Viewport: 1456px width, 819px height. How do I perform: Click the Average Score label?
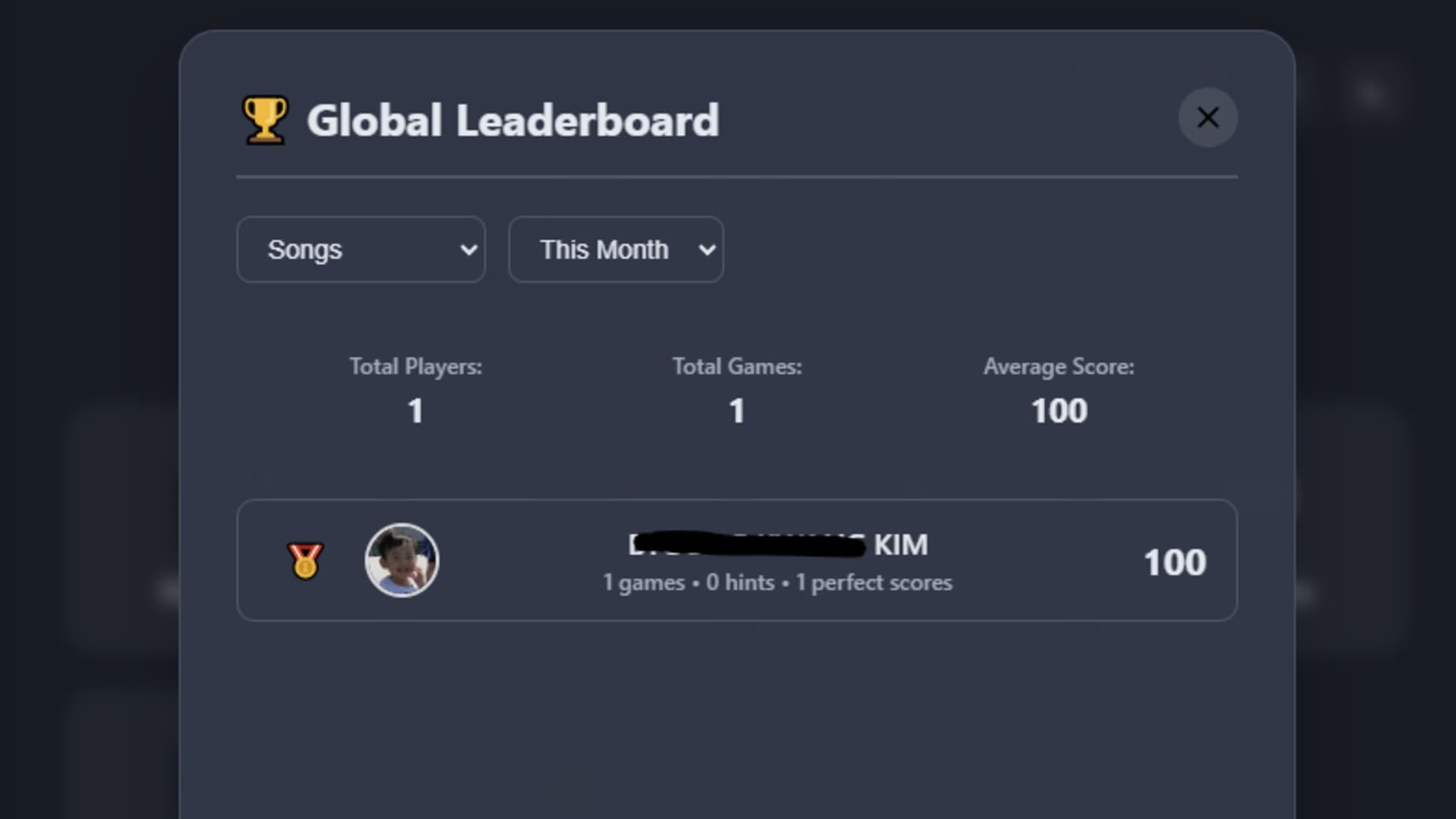pyautogui.click(x=1059, y=367)
